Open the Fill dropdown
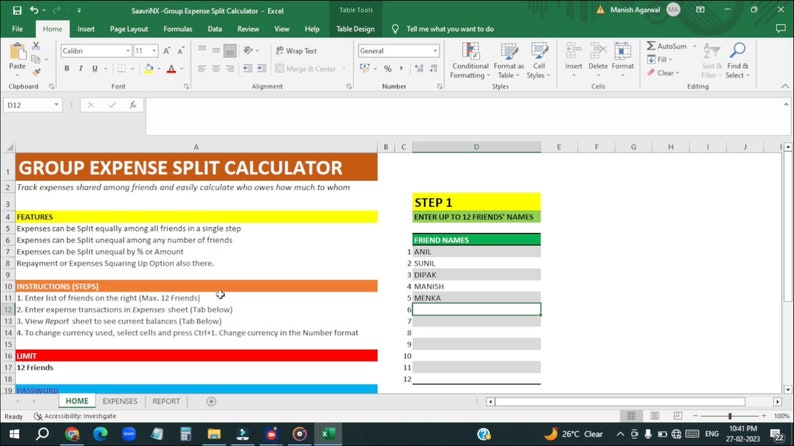Image resolution: width=794 pixels, height=446 pixels. pos(659,60)
